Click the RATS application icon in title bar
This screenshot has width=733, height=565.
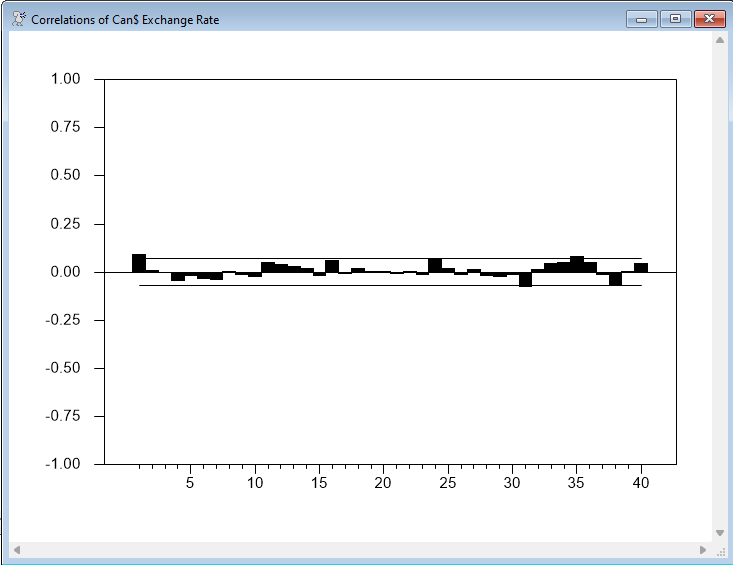tap(19, 19)
